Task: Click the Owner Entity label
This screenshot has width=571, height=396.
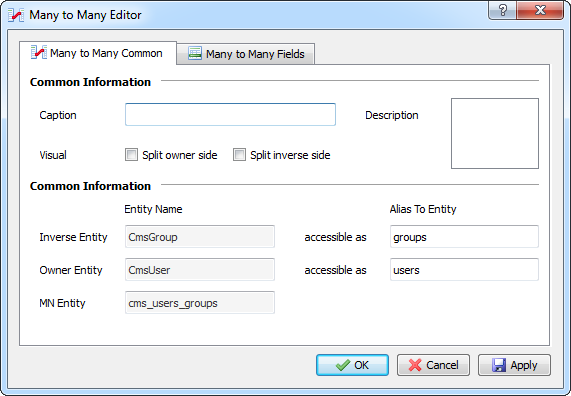Action: coord(71,270)
